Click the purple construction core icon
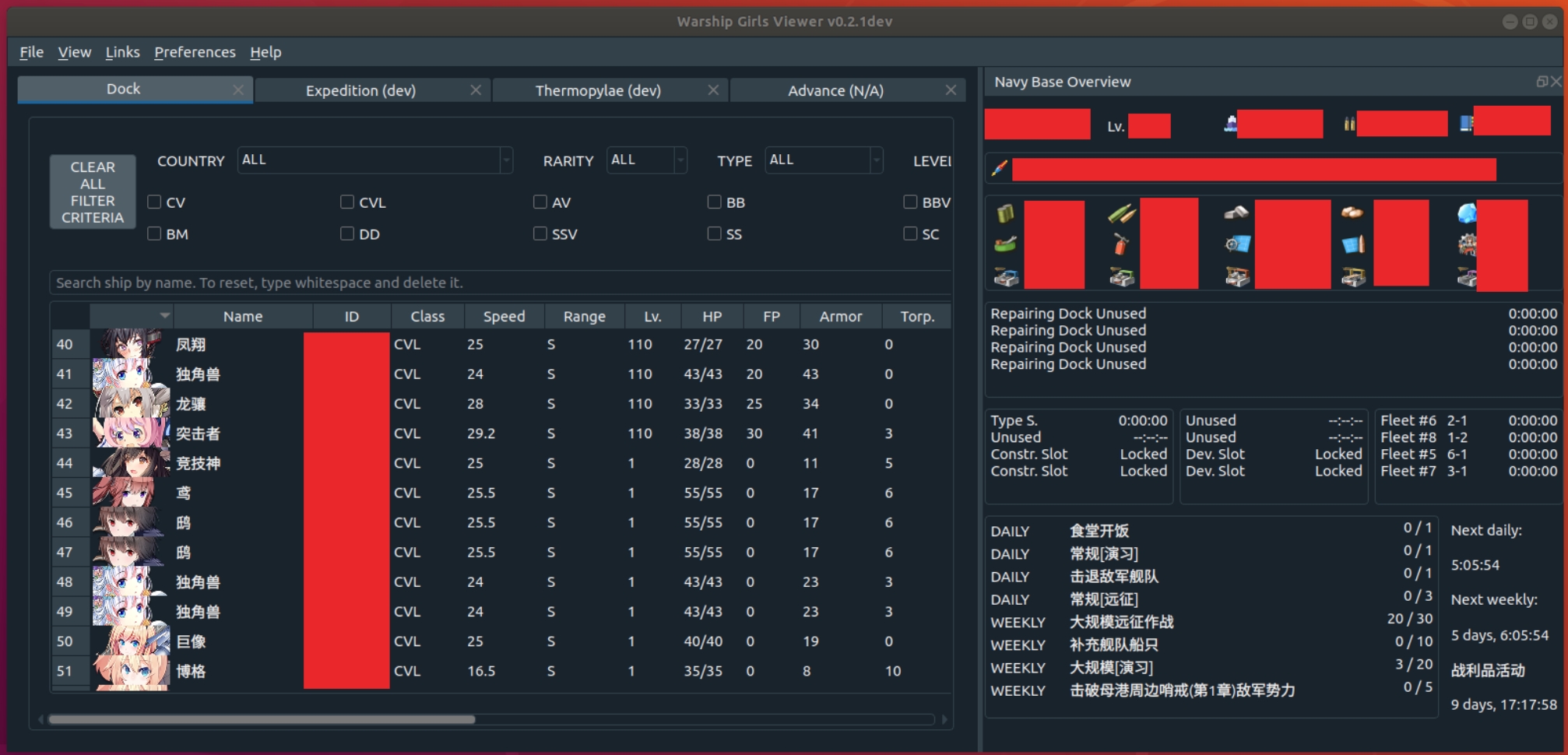Viewport: 1568px width, 755px height. (x=1467, y=276)
